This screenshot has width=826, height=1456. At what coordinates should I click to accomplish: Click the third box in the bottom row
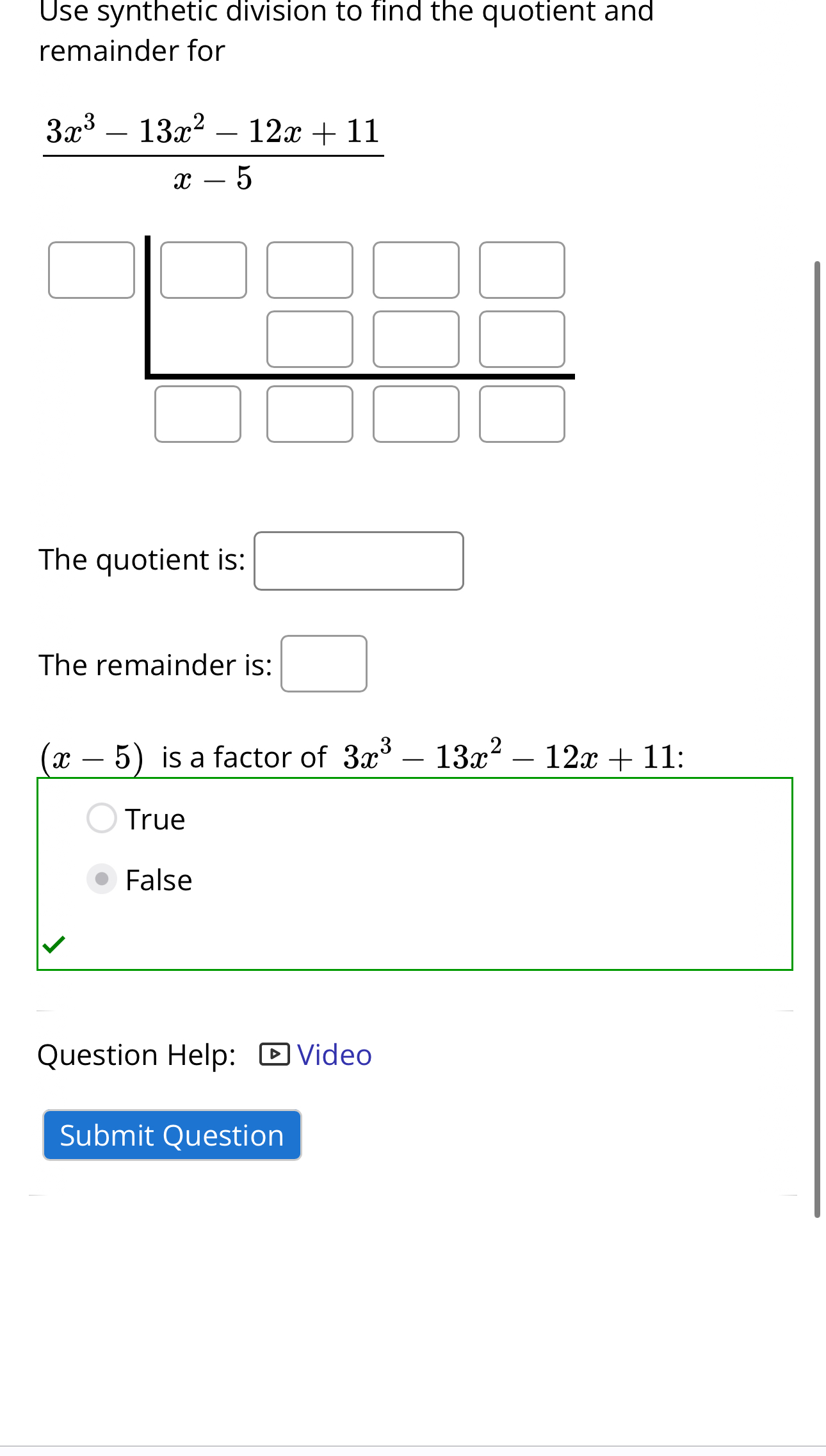click(x=416, y=415)
